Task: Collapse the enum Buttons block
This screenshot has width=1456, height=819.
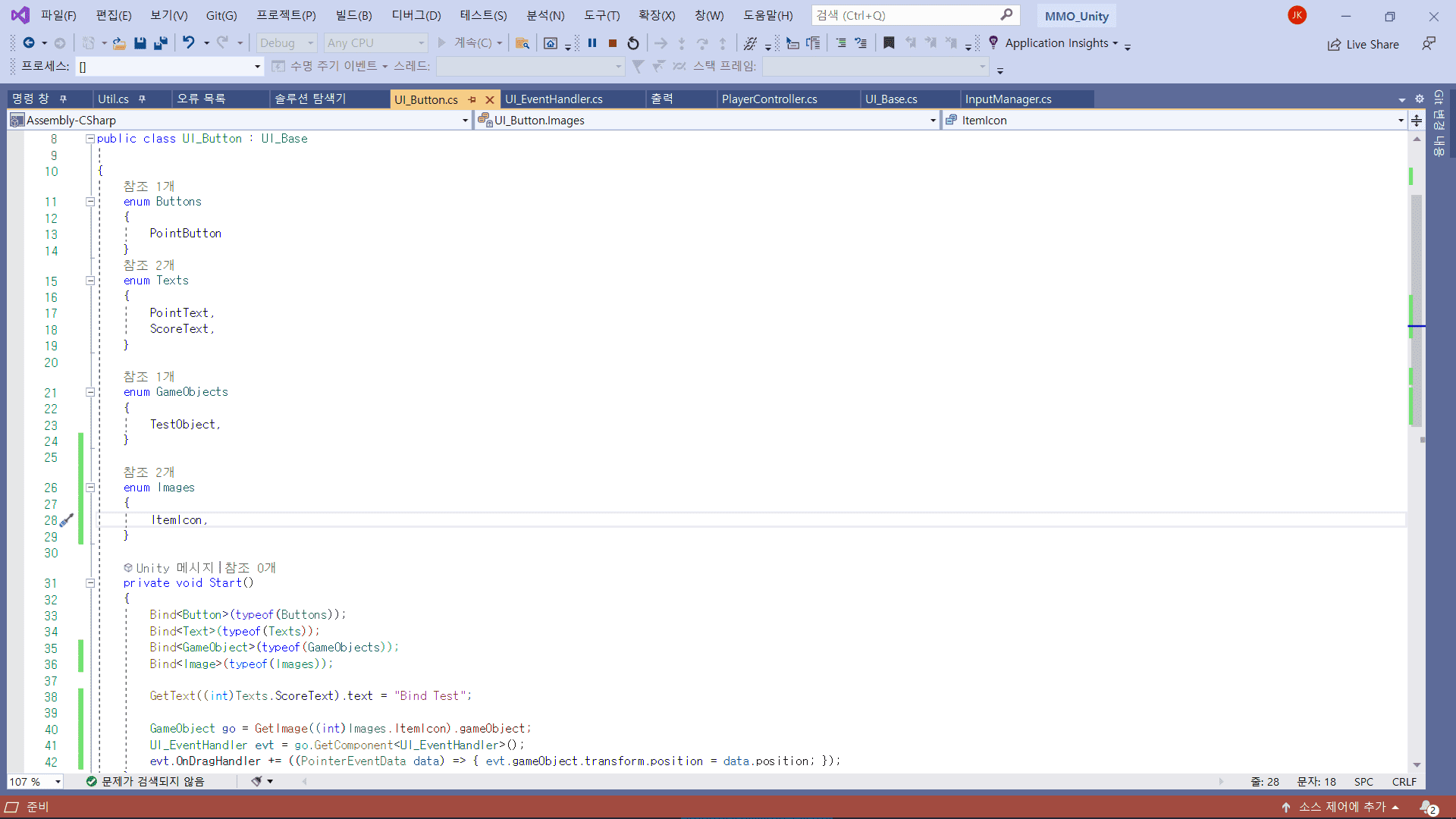Action: 90,202
